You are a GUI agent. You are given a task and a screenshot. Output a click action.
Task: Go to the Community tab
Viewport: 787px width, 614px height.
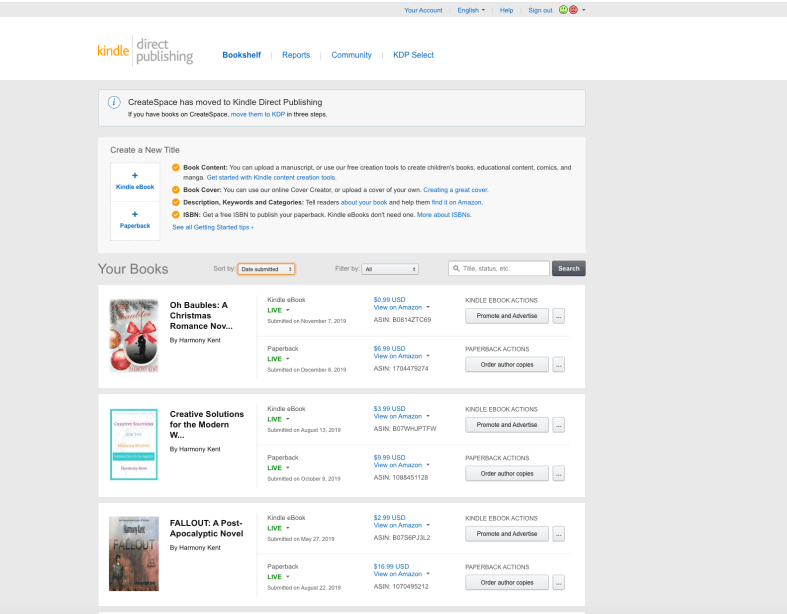[351, 55]
